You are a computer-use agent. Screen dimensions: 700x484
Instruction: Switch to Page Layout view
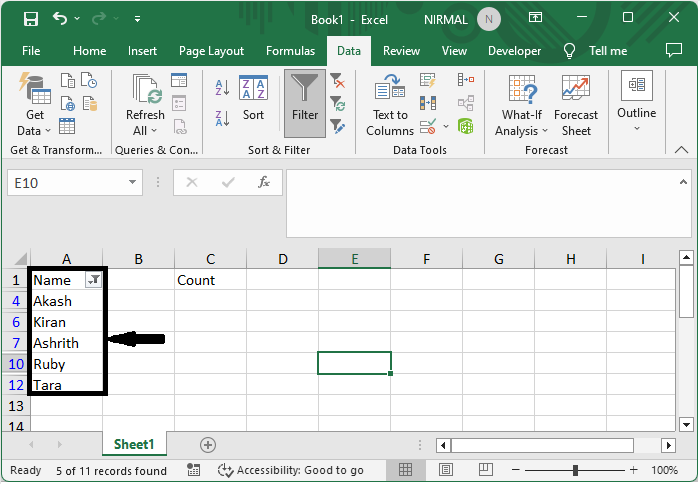tap(446, 470)
